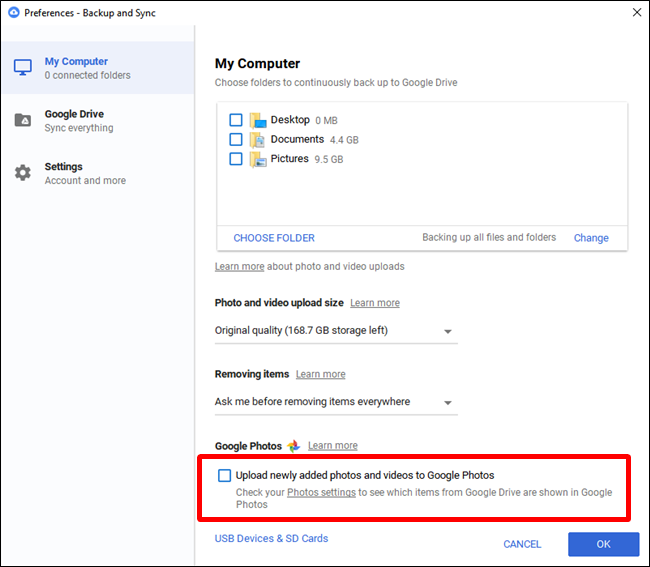
Task: Click the Backup and Sync cloud icon
Action: coord(13,12)
